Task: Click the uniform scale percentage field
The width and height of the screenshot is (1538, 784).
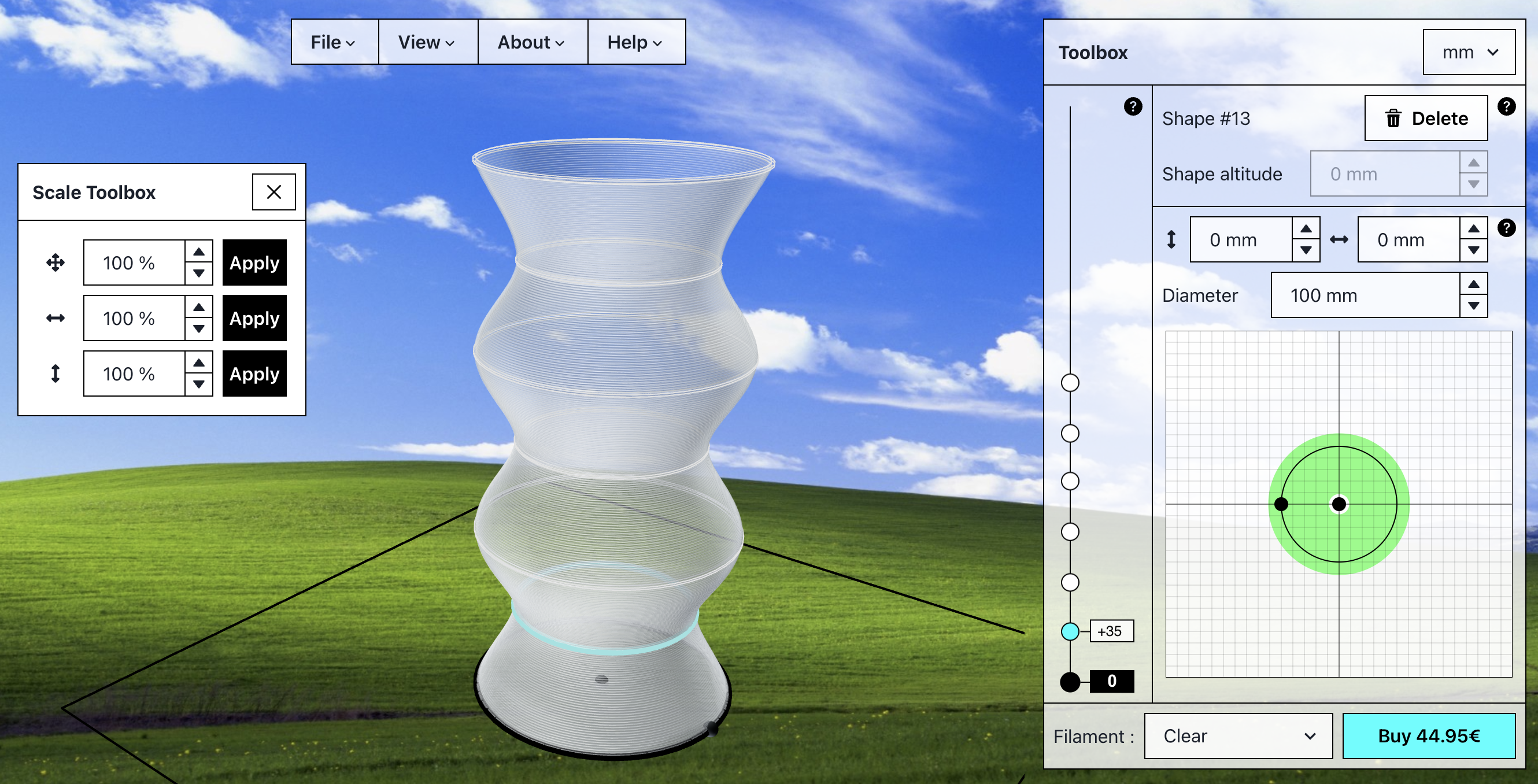Action: click(x=134, y=262)
